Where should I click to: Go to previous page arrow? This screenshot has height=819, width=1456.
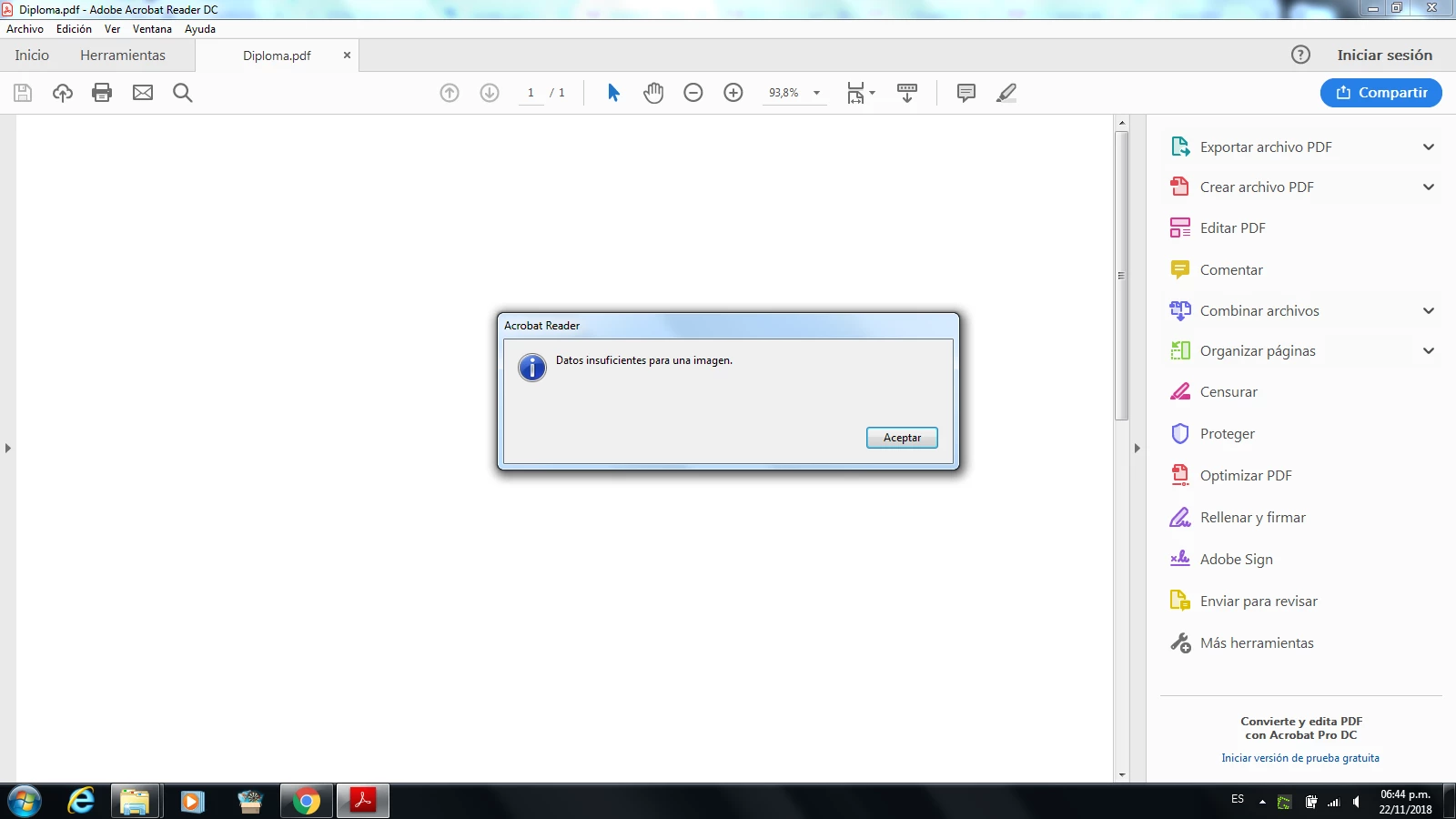pyautogui.click(x=450, y=93)
